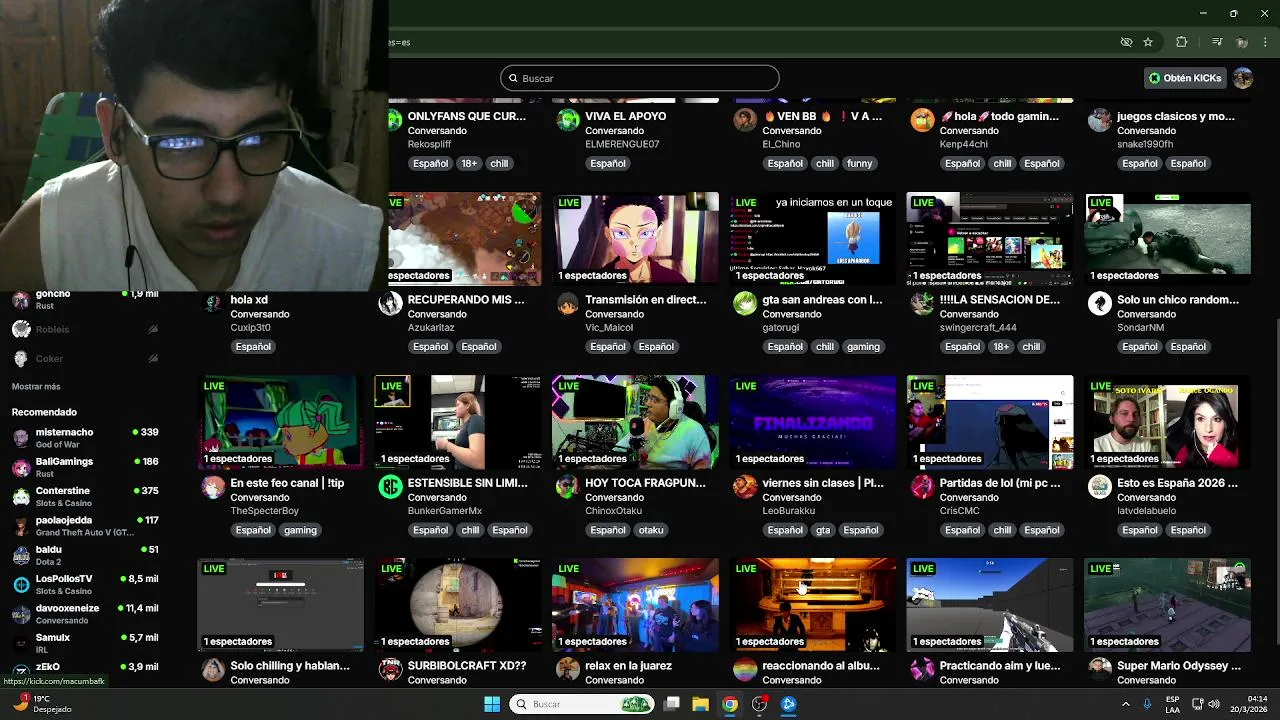This screenshot has width=1280, height=720.
Task: Click the crossed-out eye icon in address bar
Action: click(1126, 42)
